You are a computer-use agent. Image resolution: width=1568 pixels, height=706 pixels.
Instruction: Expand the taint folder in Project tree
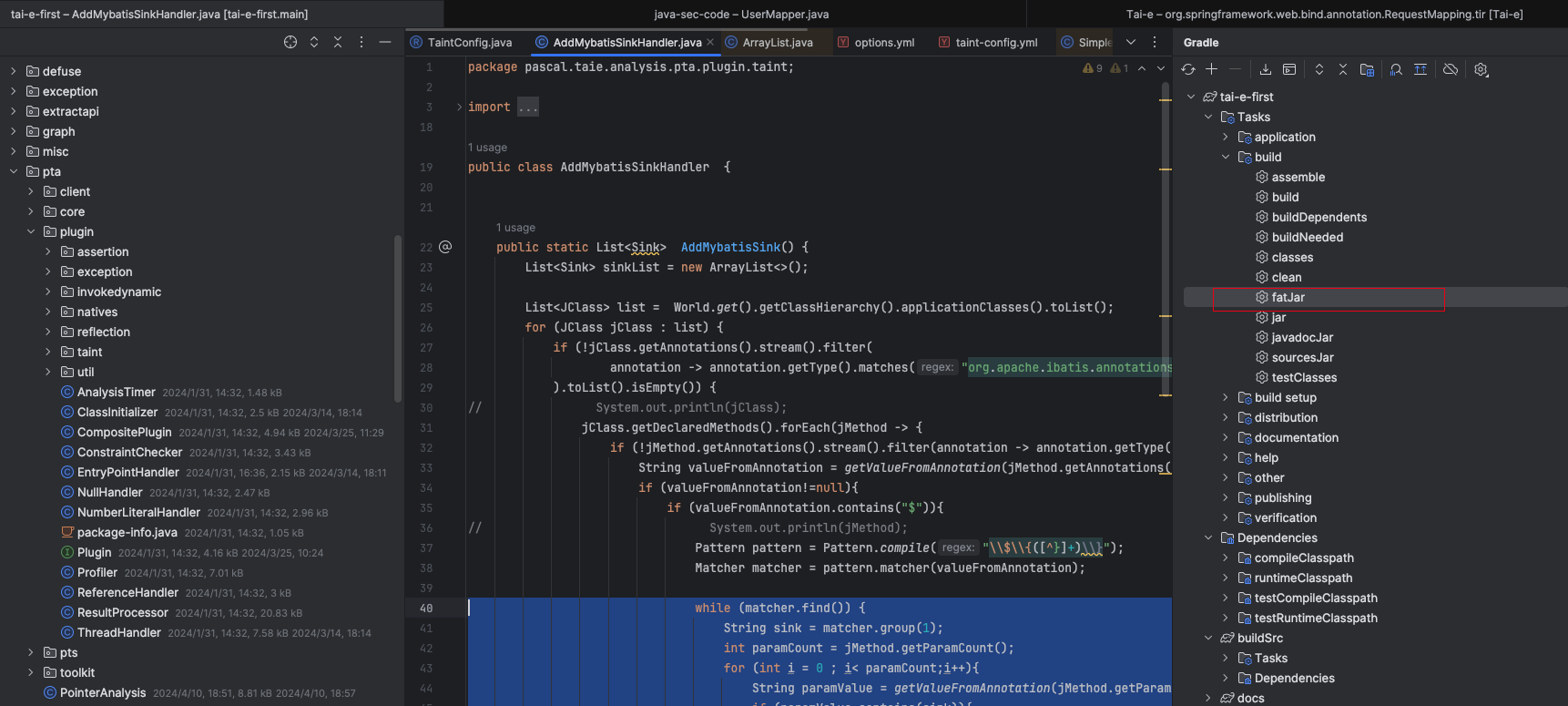tap(48, 352)
